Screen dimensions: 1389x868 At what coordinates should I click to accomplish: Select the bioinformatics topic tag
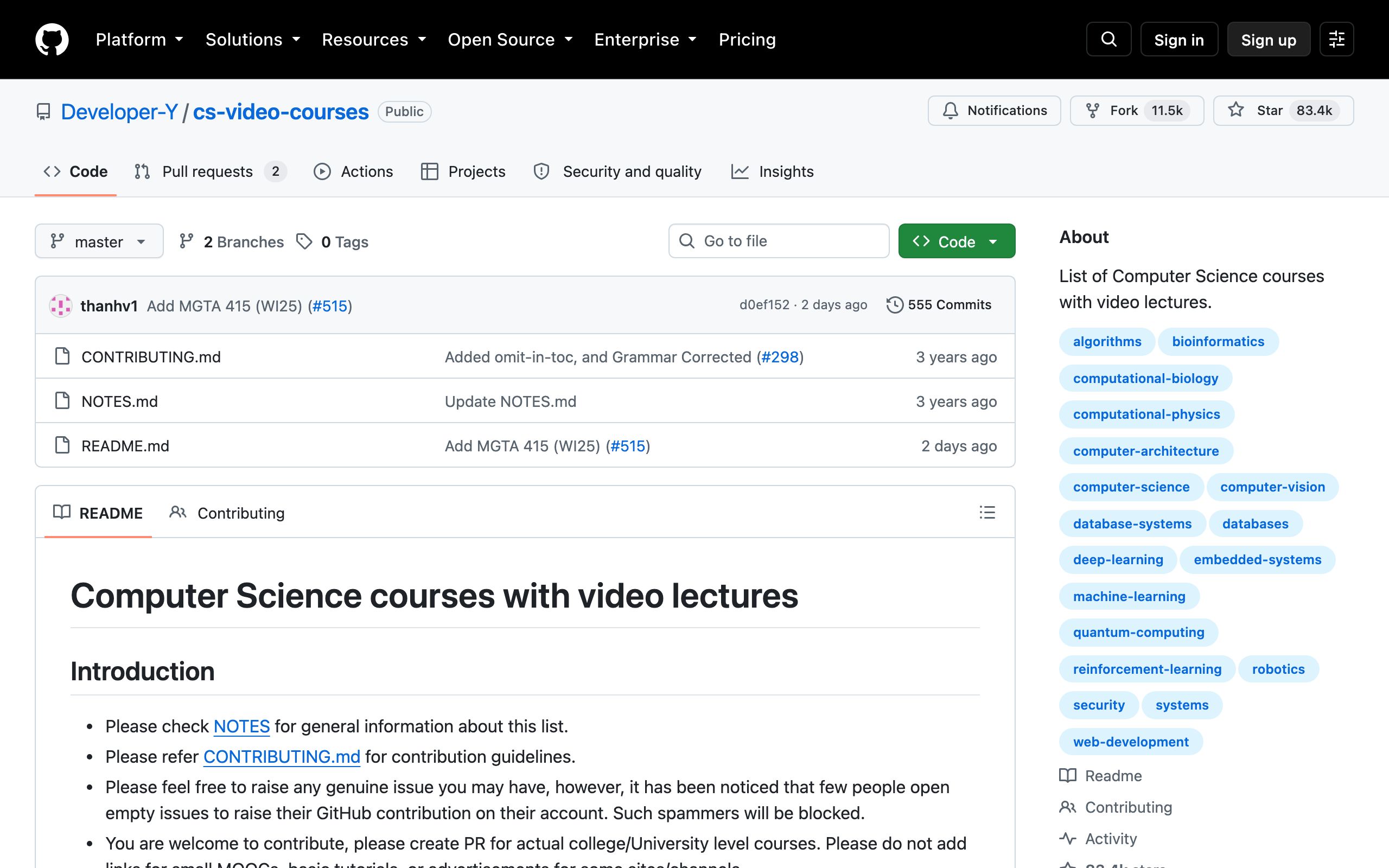[1218, 342]
